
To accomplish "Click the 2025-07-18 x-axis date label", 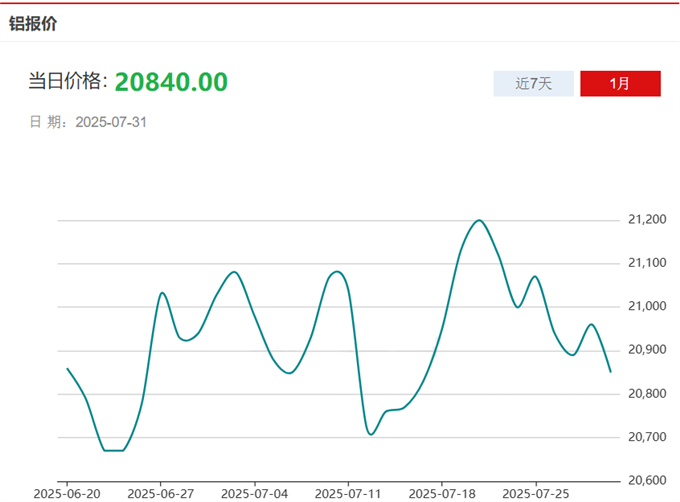I will (442, 494).
